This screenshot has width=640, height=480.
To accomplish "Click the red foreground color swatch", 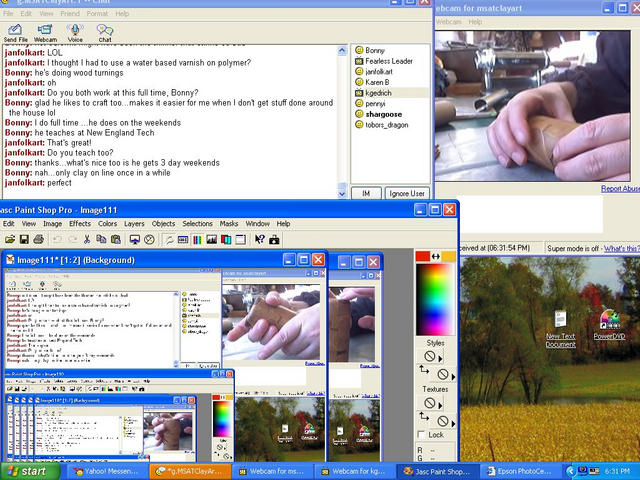I will click(x=423, y=256).
